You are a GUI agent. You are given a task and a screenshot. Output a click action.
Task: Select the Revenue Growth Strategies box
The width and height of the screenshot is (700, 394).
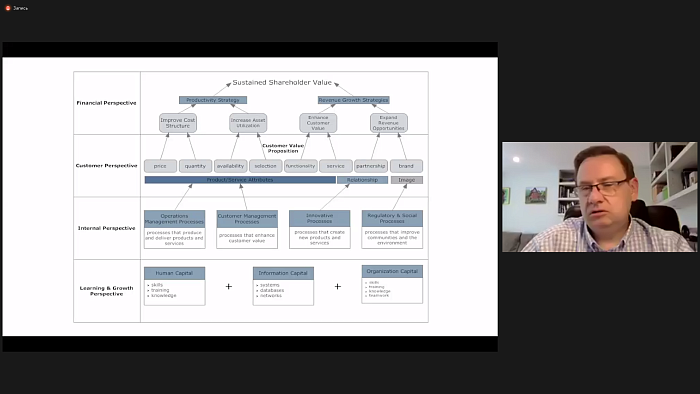353,100
